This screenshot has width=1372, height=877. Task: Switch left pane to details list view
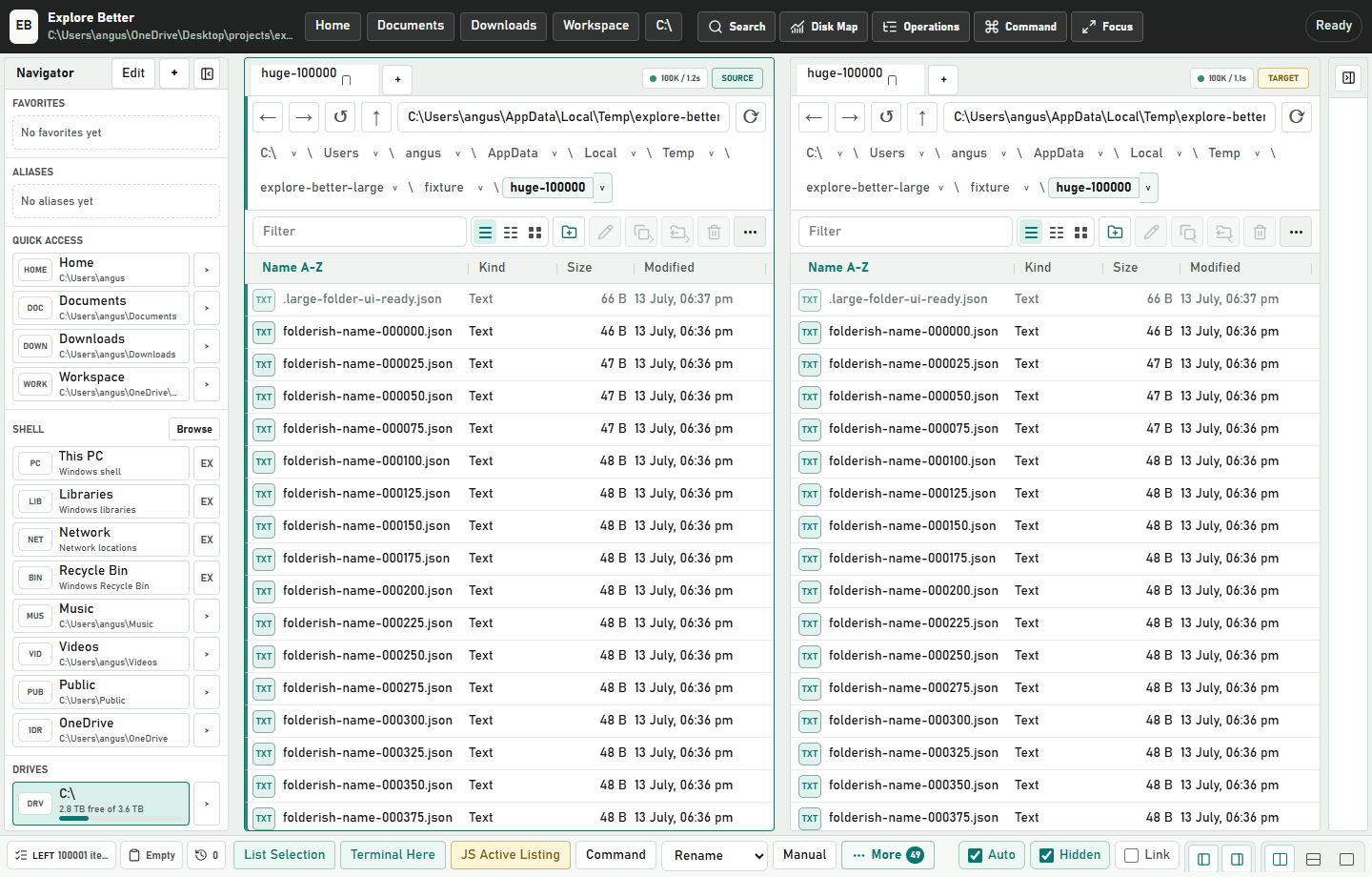486,232
